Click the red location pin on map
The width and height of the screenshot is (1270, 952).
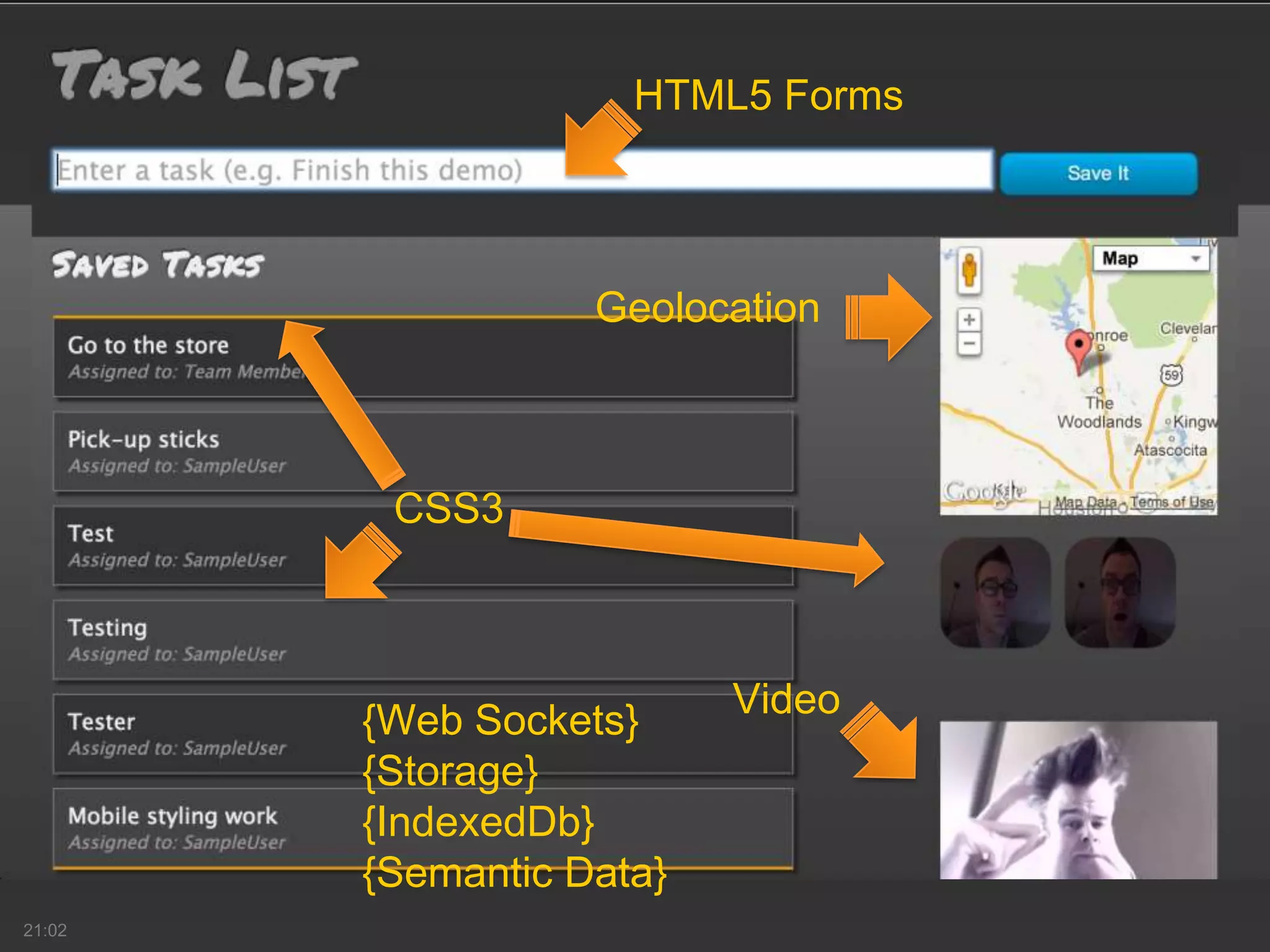pyautogui.click(x=1078, y=351)
